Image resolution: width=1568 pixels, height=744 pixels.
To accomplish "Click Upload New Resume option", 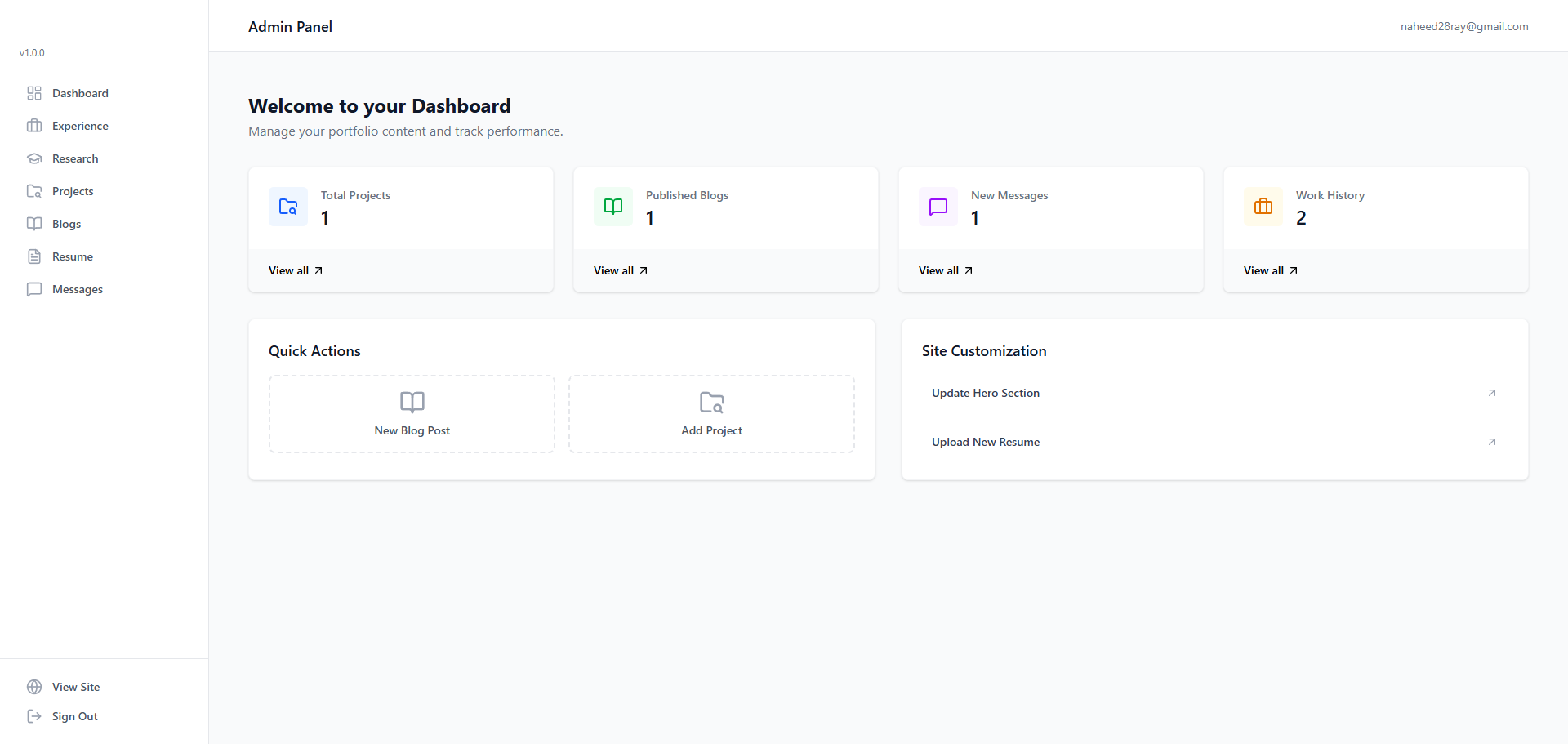I will click(x=985, y=442).
